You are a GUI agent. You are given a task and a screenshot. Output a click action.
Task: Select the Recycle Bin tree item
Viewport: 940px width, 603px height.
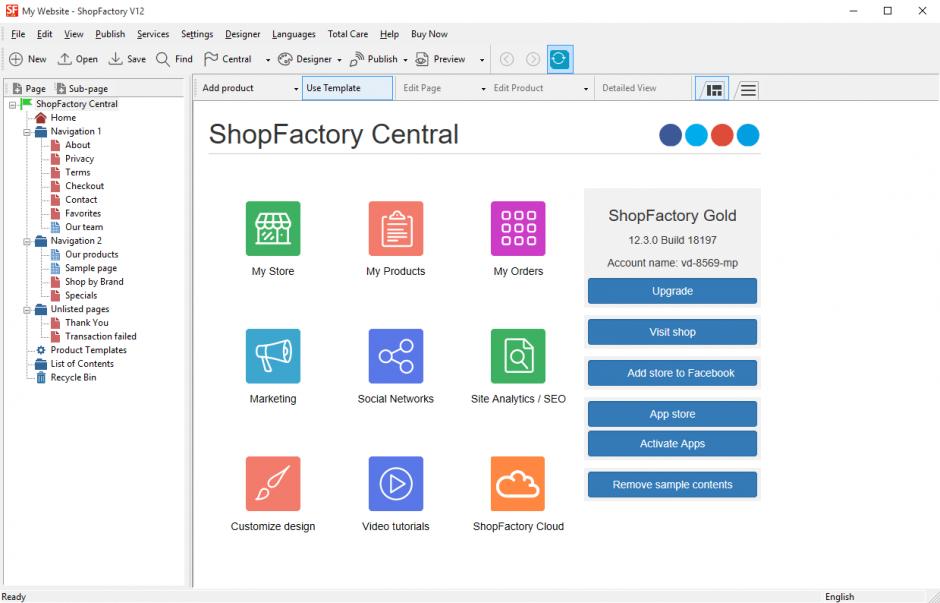click(73, 377)
